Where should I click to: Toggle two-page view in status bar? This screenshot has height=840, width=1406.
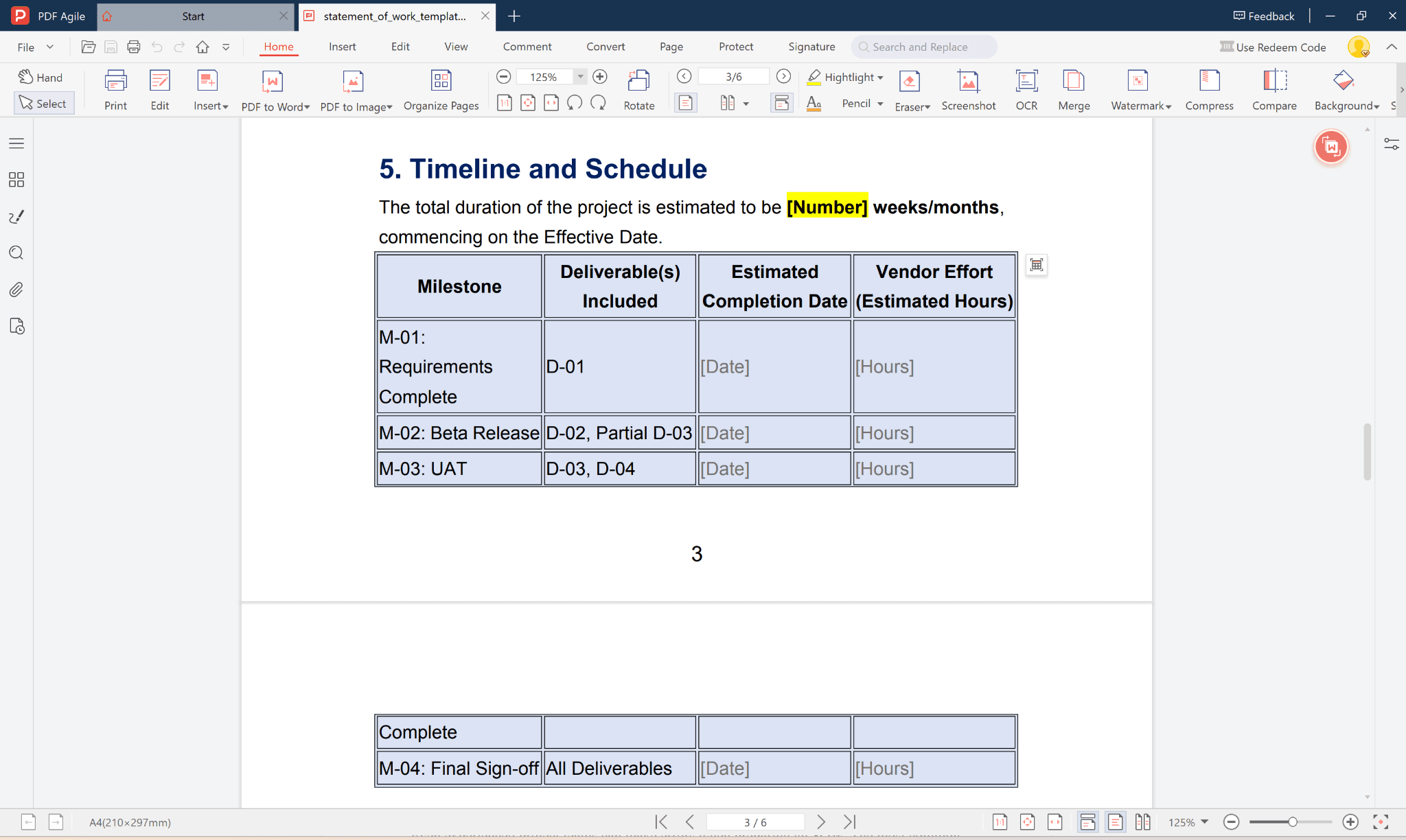coord(1142,822)
